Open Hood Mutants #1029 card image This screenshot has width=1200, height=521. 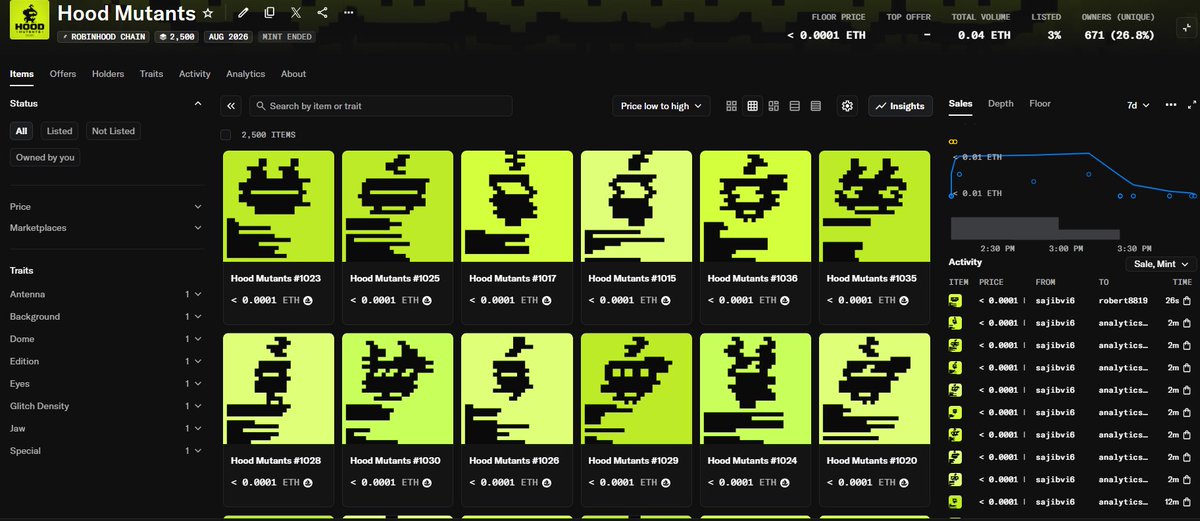click(636, 389)
